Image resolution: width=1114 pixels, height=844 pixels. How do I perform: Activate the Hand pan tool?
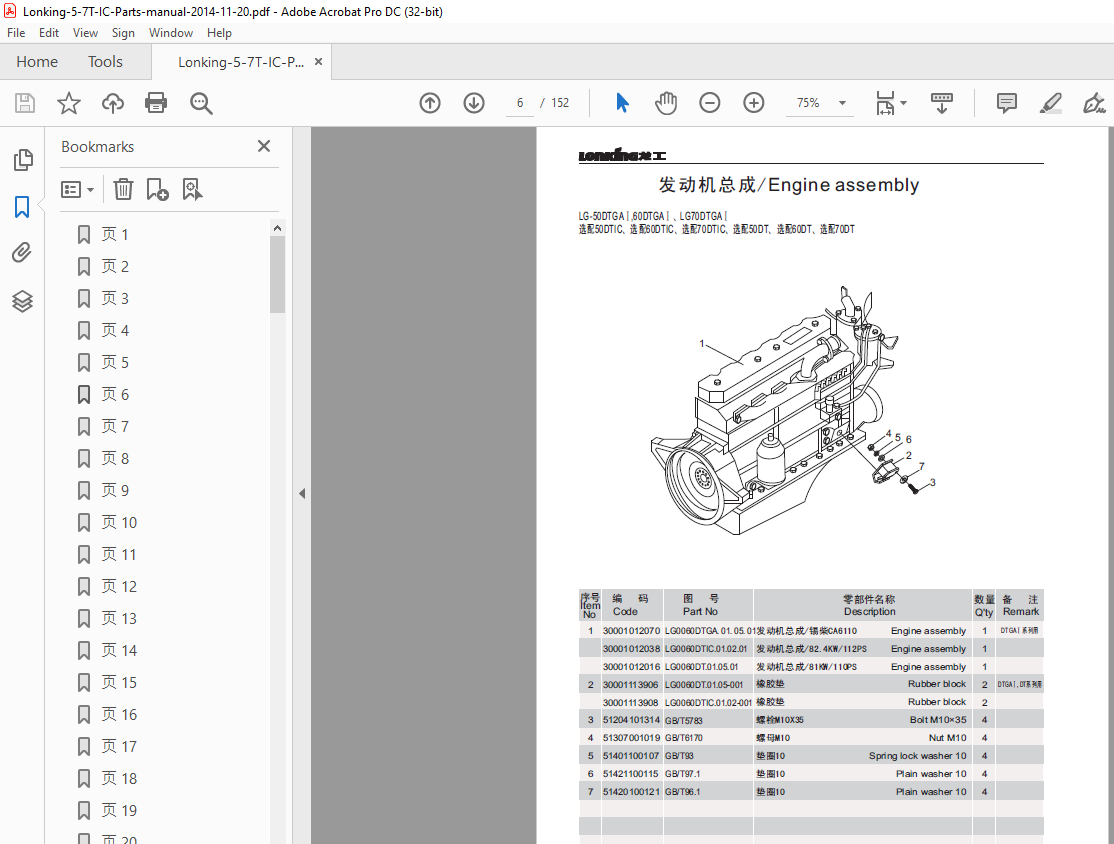click(x=666, y=103)
